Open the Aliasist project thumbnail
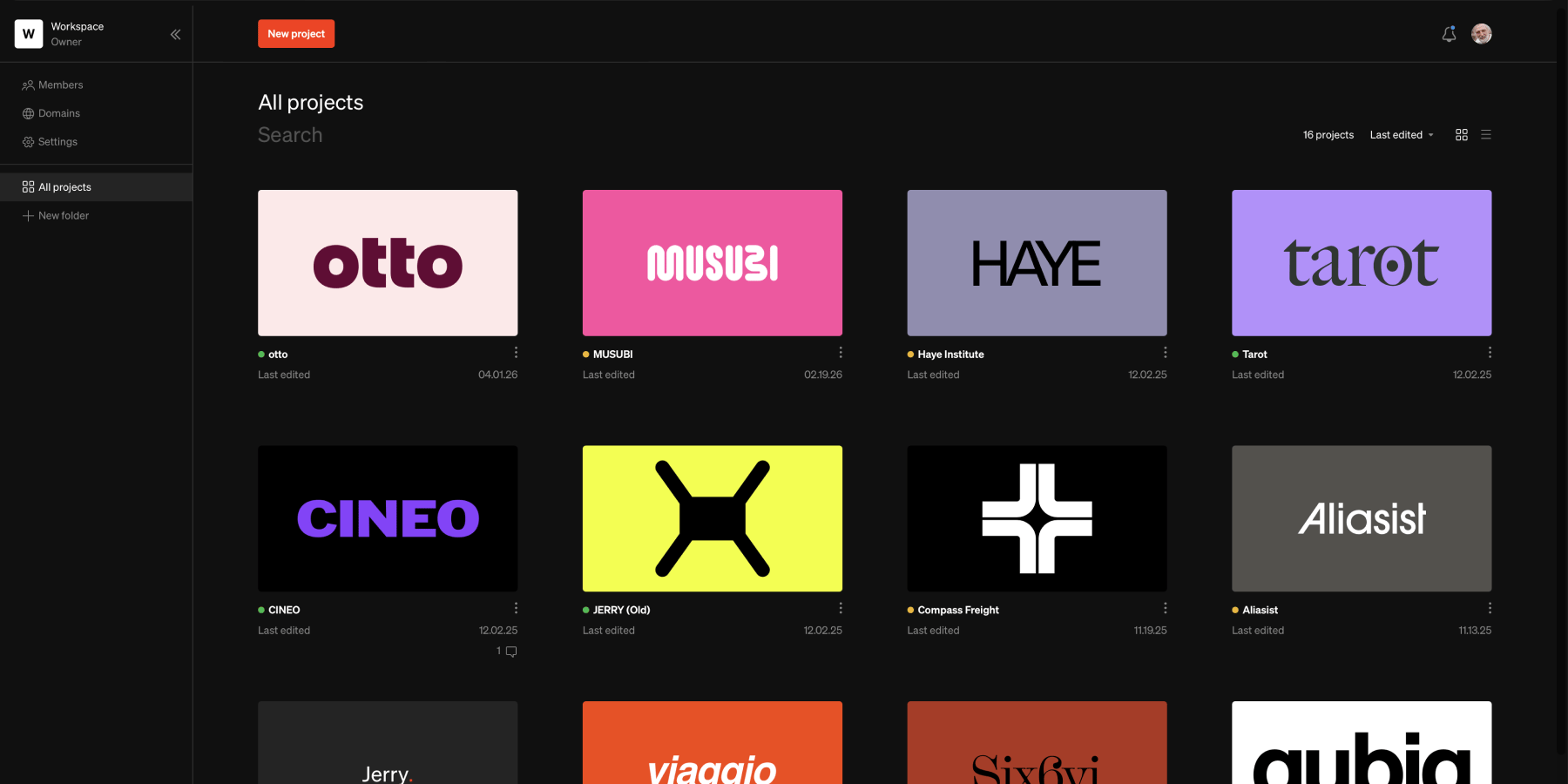The height and width of the screenshot is (784, 1568). 1362,518
